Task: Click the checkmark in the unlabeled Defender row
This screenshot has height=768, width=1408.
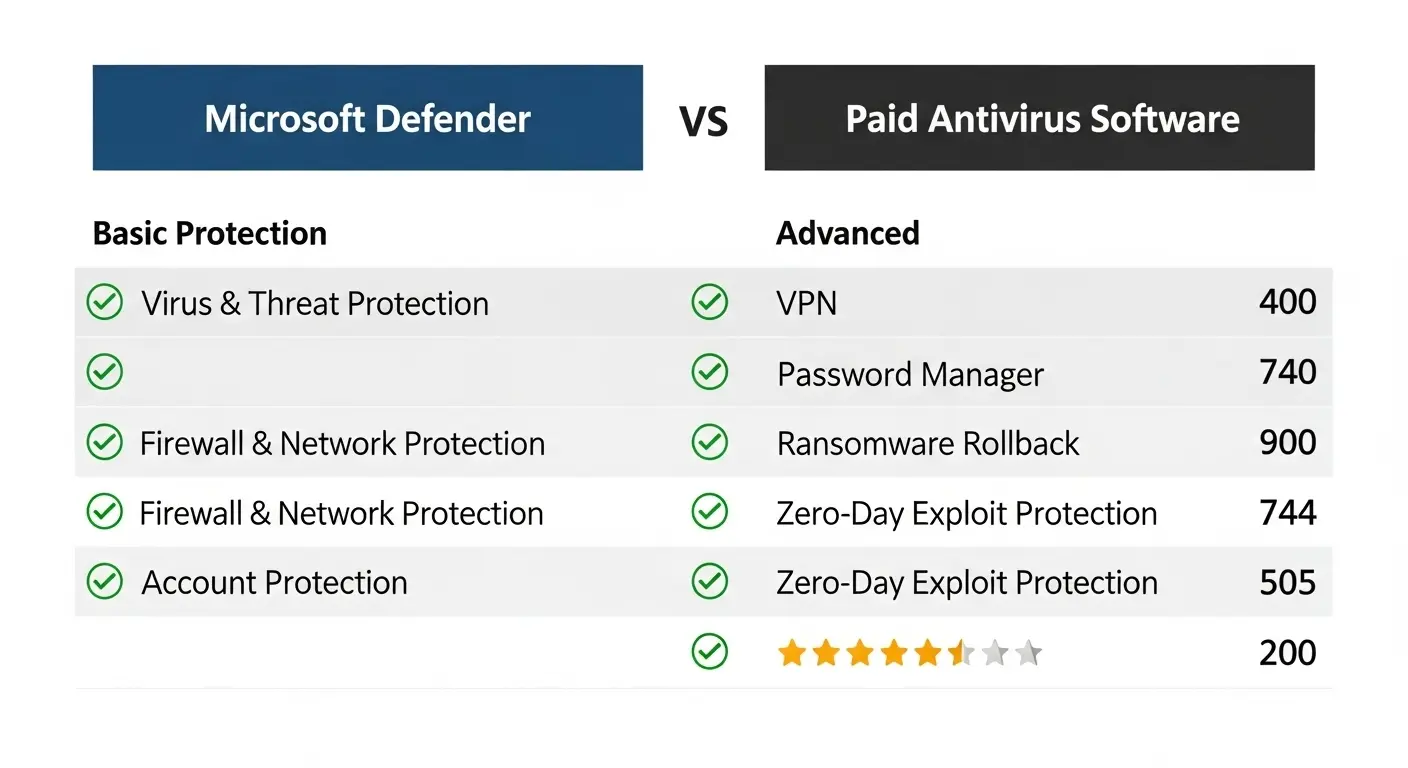Action: click(x=105, y=372)
